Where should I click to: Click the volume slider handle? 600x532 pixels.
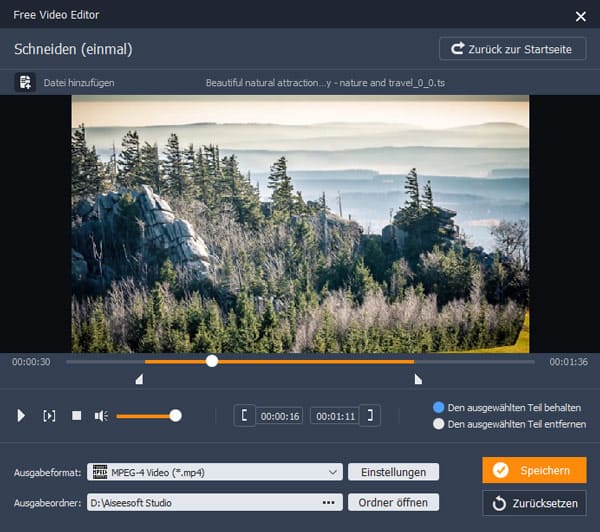[x=175, y=415]
